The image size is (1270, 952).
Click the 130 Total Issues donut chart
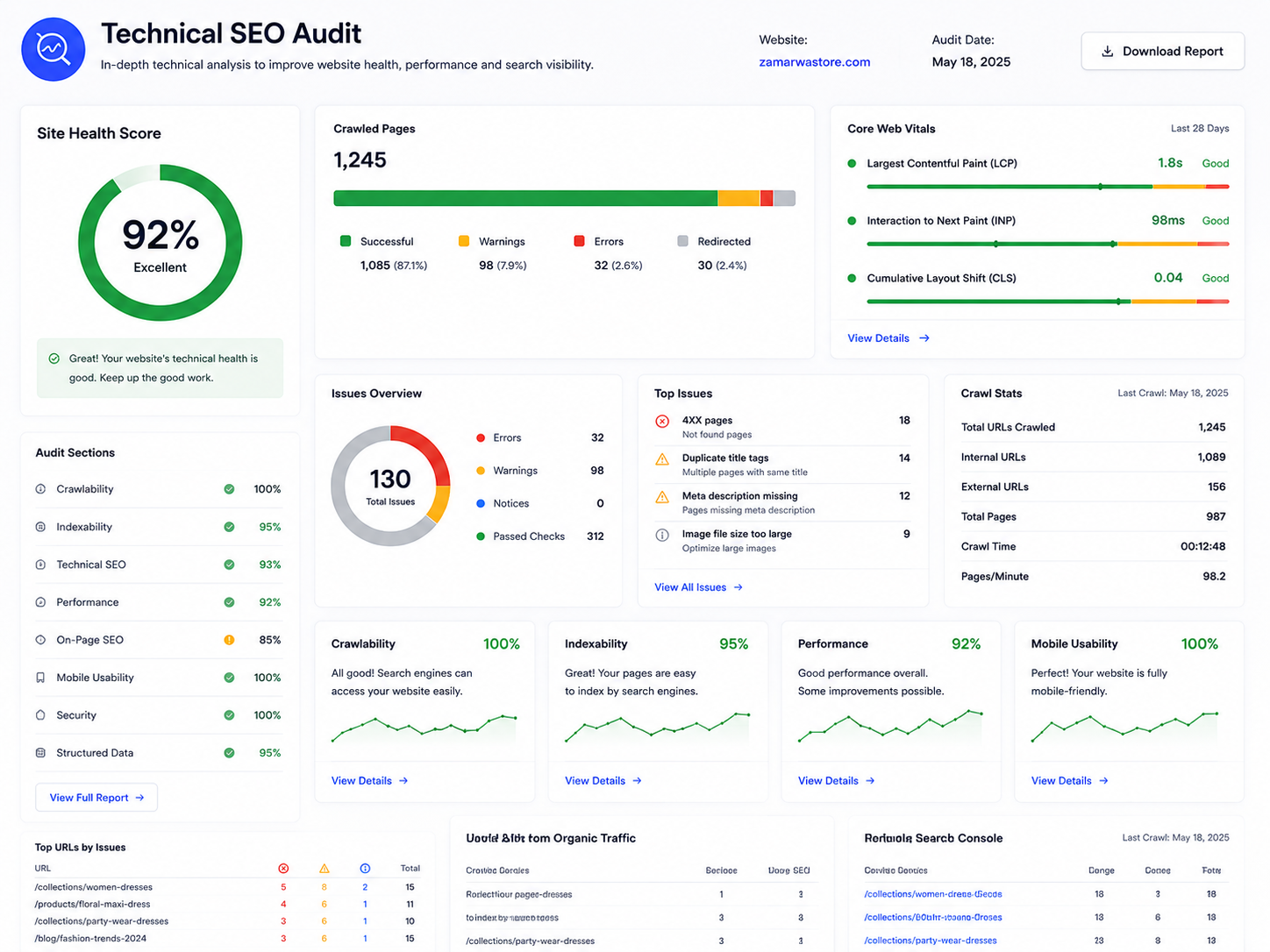click(x=390, y=486)
